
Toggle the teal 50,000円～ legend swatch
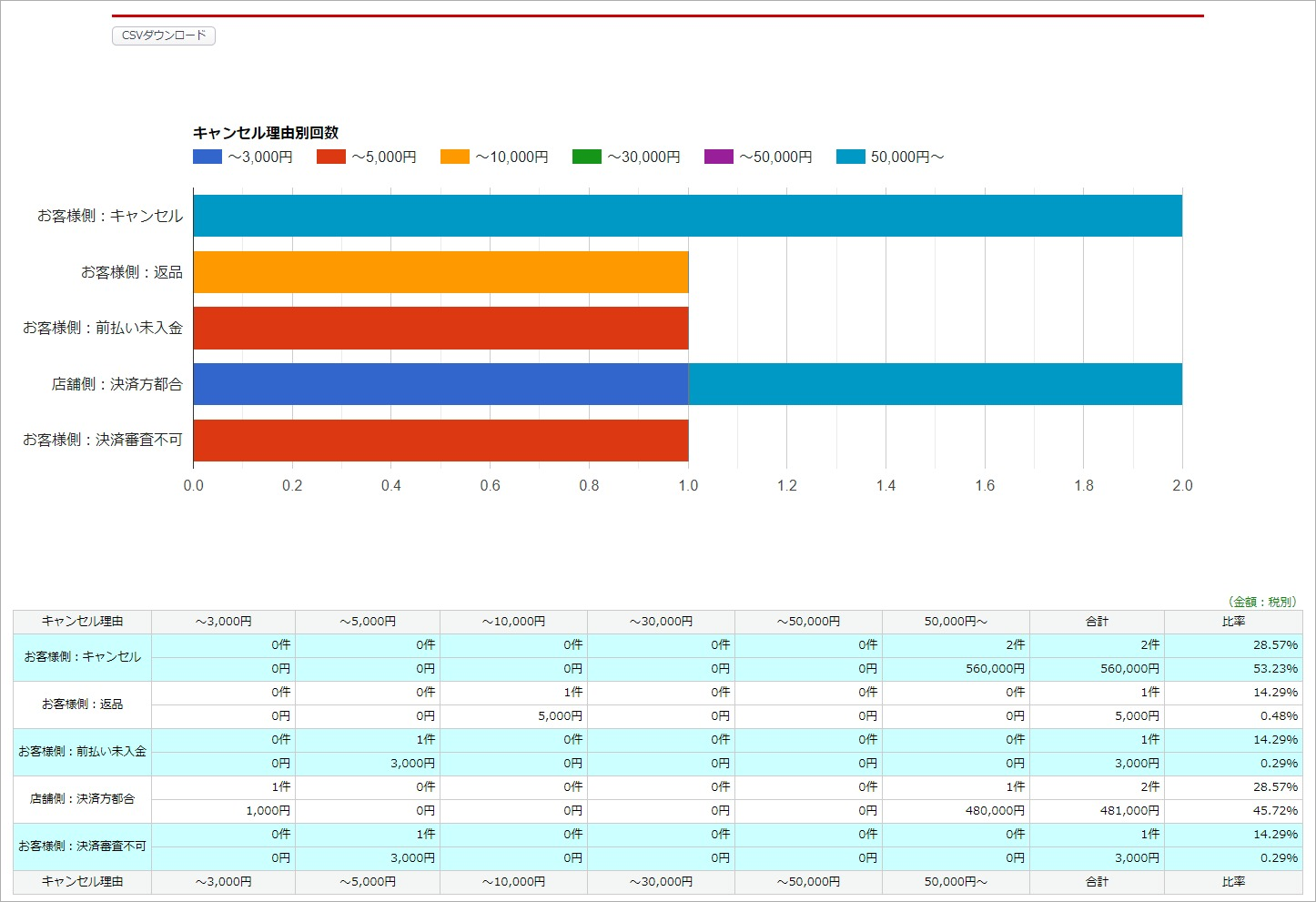(851, 157)
